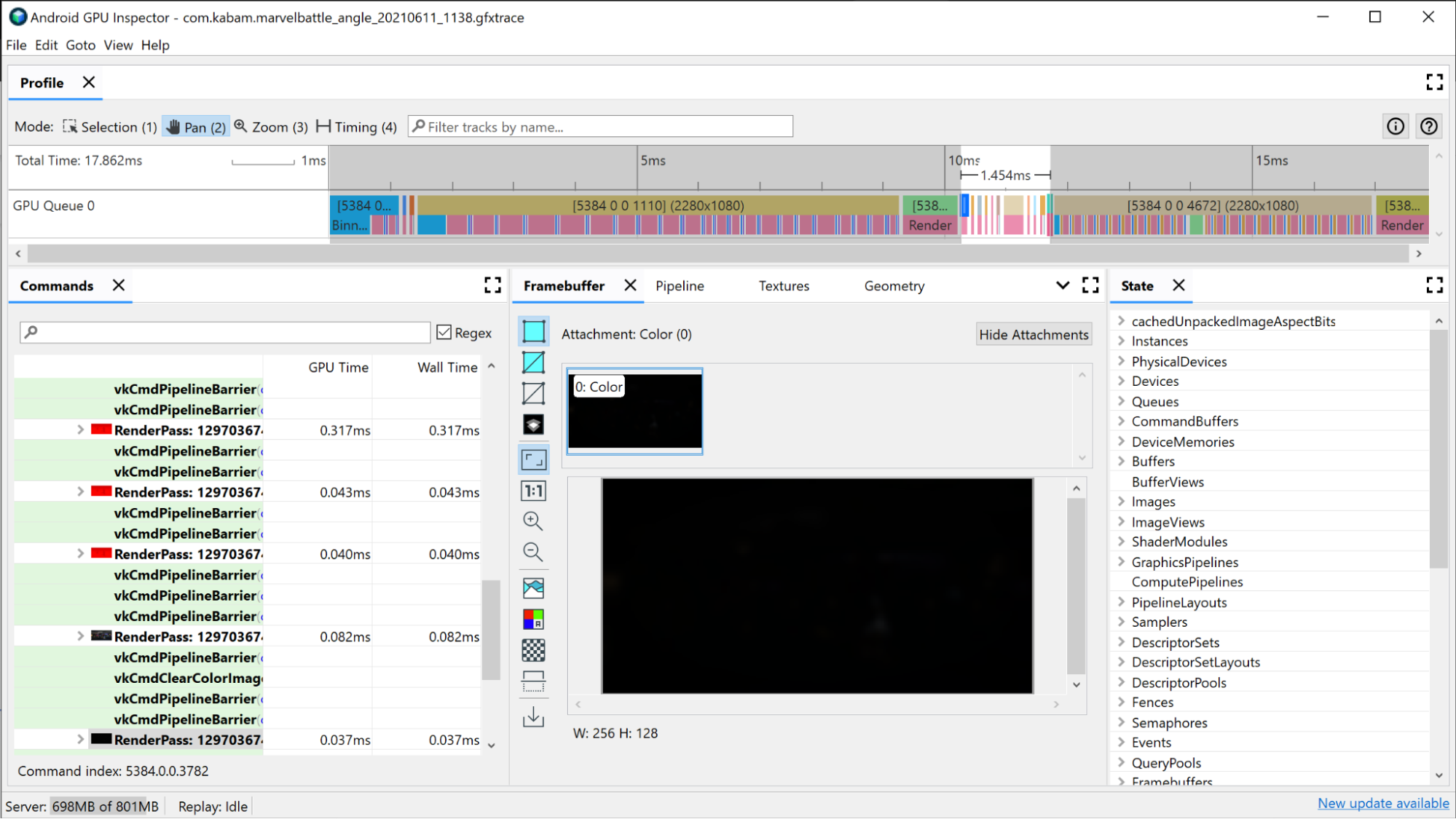Screen dimensions: 1456x819
Task: Expand the CommandBuffers state entry
Action: [x=1121, y=421]
